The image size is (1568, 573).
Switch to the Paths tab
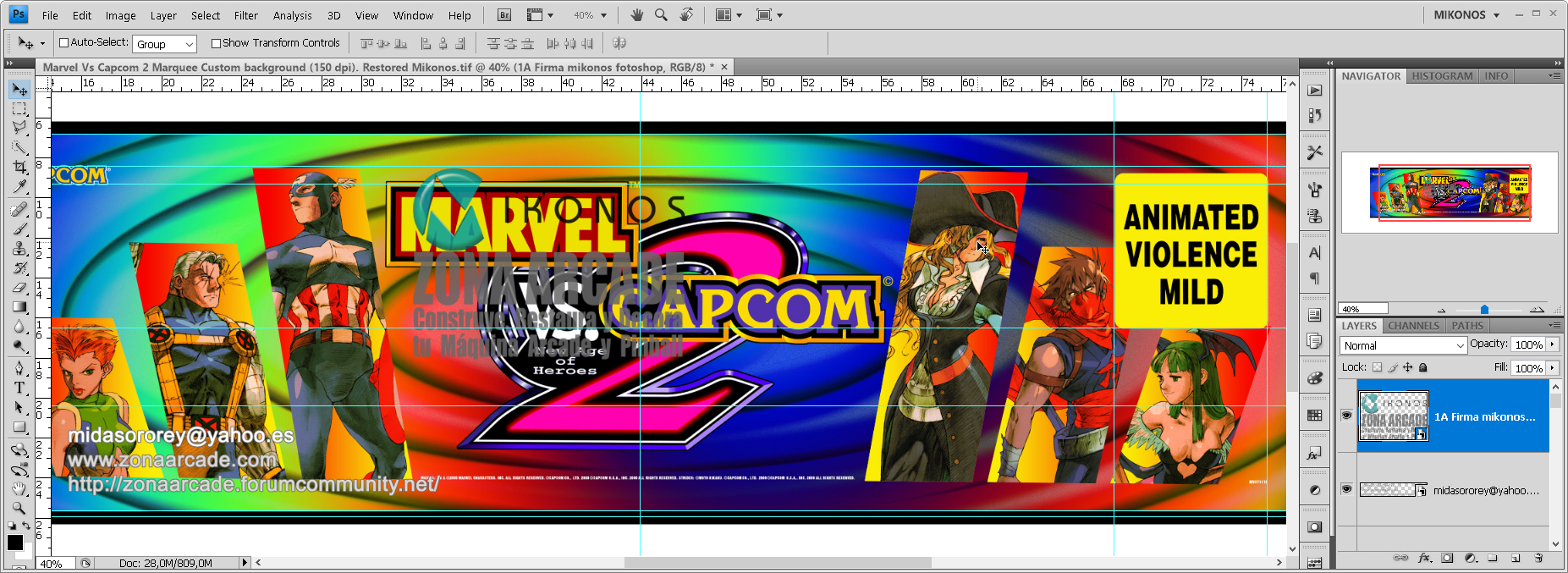coord(1467,326)
